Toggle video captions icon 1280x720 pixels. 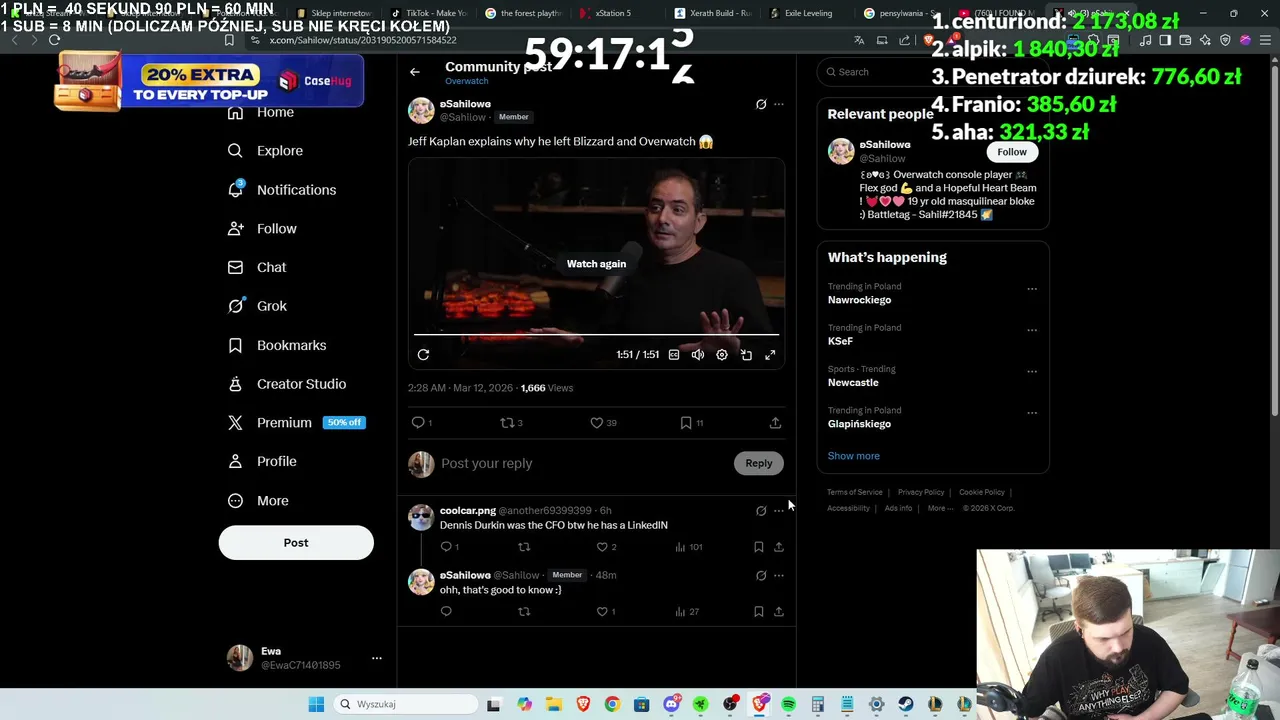pos(674,355)
